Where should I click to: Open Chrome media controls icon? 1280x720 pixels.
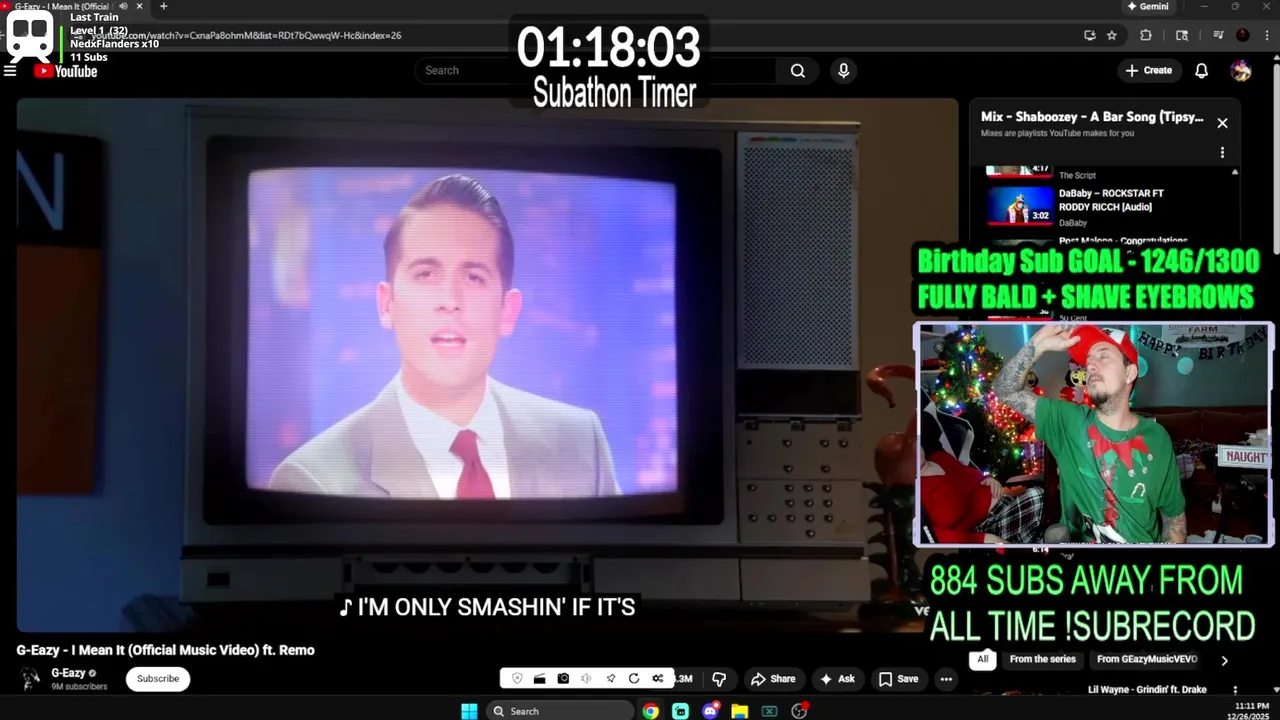coord(1218,35)
